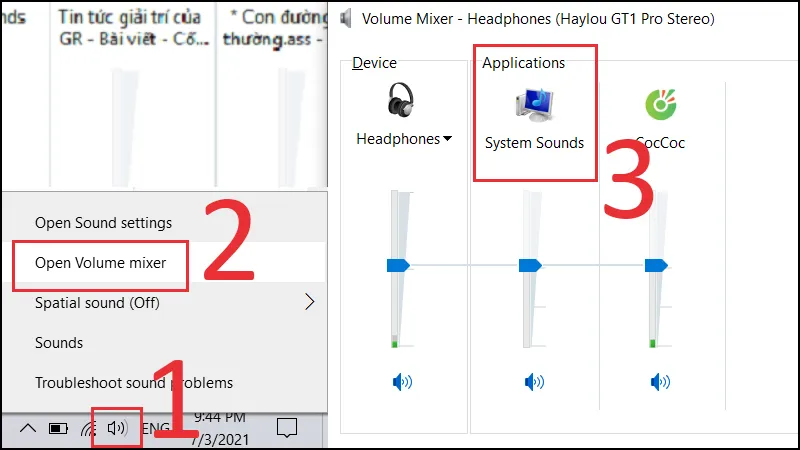Click the System Sounds volume slider handle
800x450 pixels.
(530, 265)
